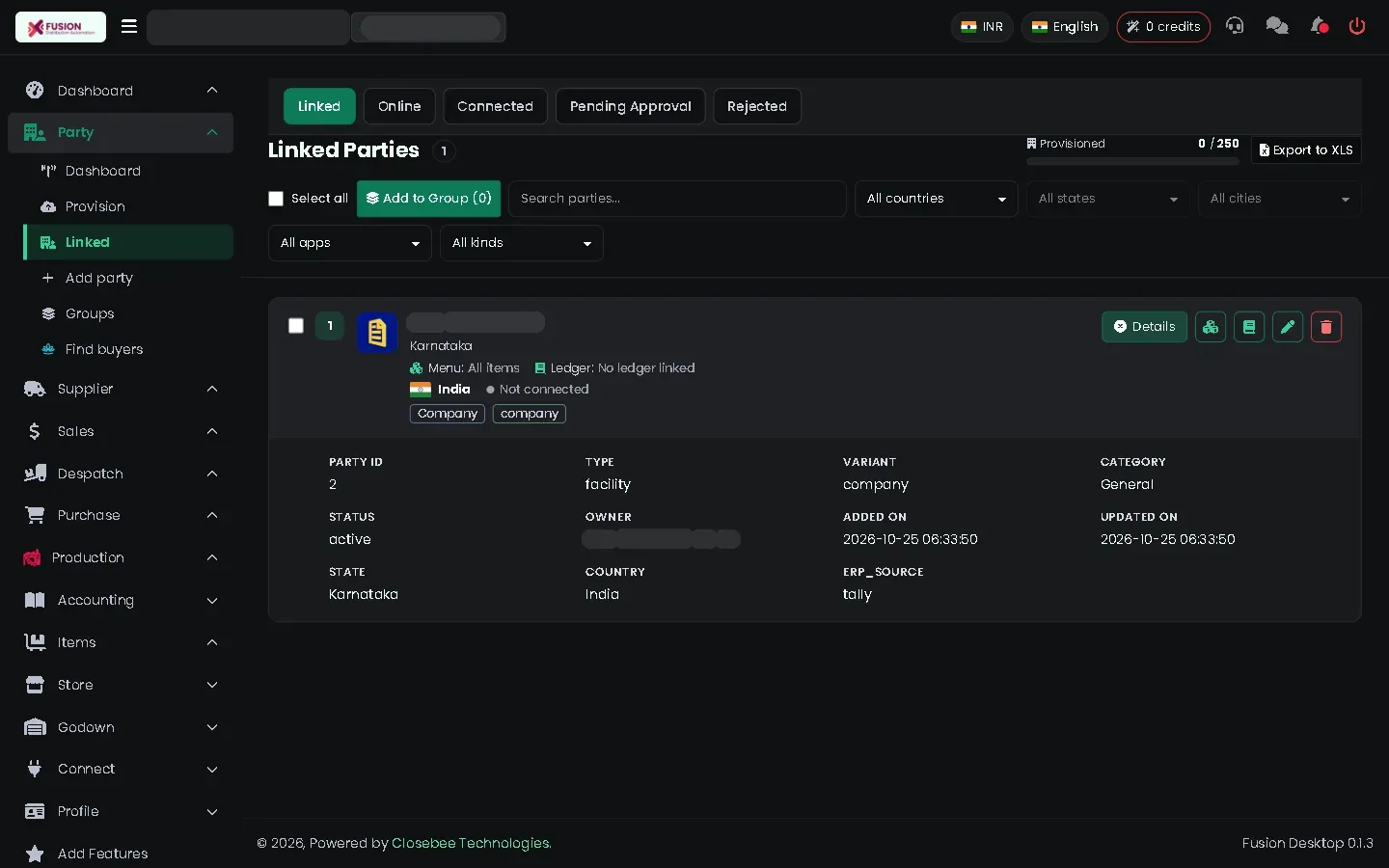
Task: Click the yellow party avatar icon
Action: [x=377, y=333]
